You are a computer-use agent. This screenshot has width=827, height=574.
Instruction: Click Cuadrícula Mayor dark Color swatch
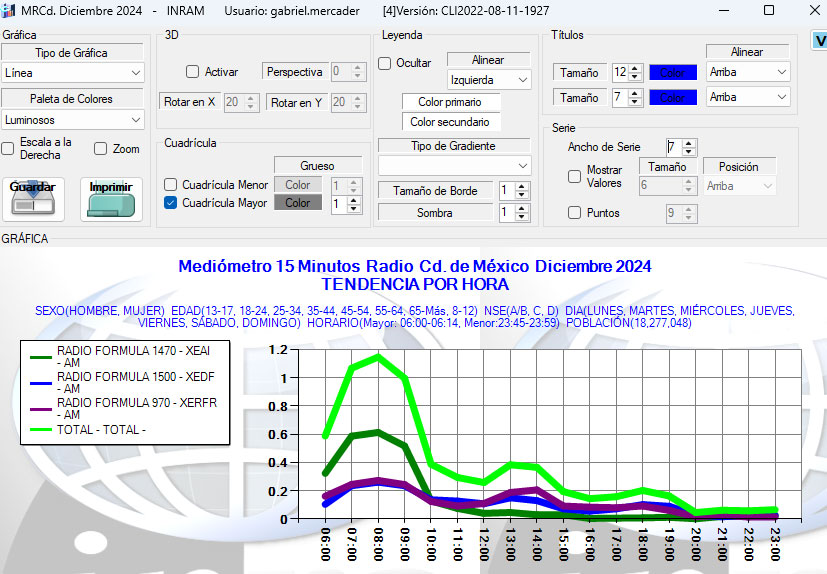(x=297, y=203)
